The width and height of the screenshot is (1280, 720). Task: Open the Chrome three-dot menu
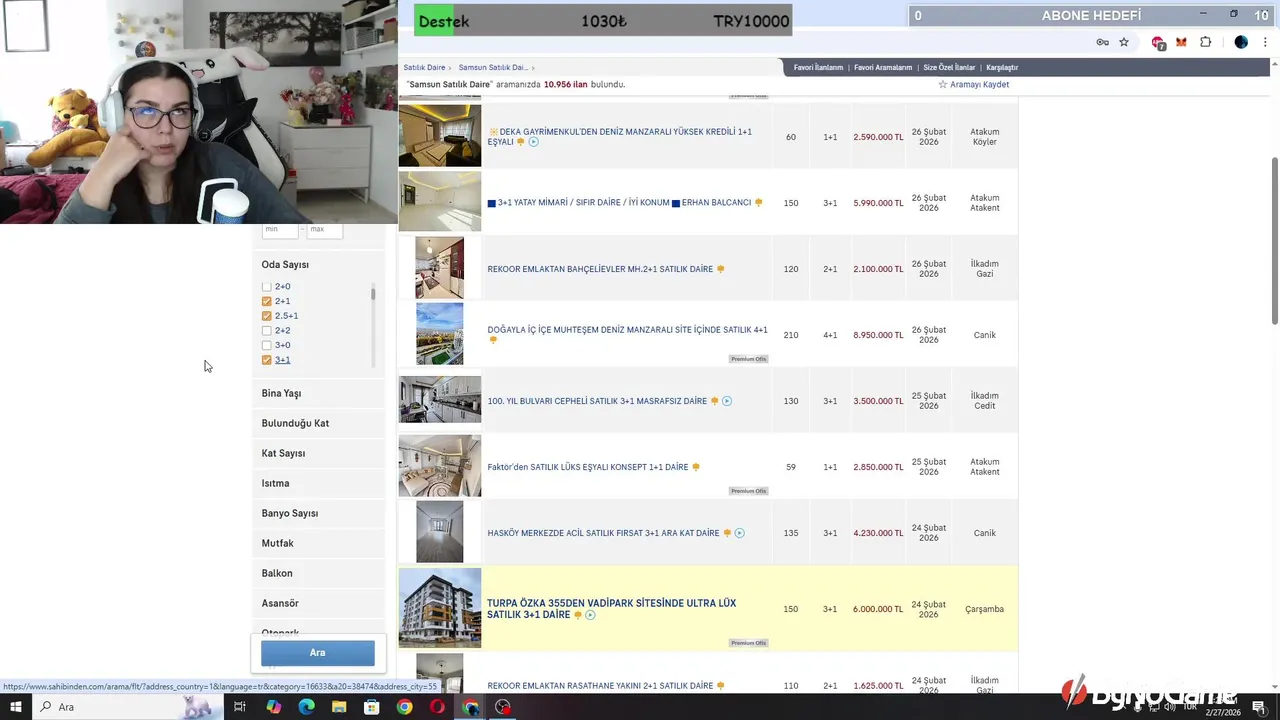click(1266, 42)
